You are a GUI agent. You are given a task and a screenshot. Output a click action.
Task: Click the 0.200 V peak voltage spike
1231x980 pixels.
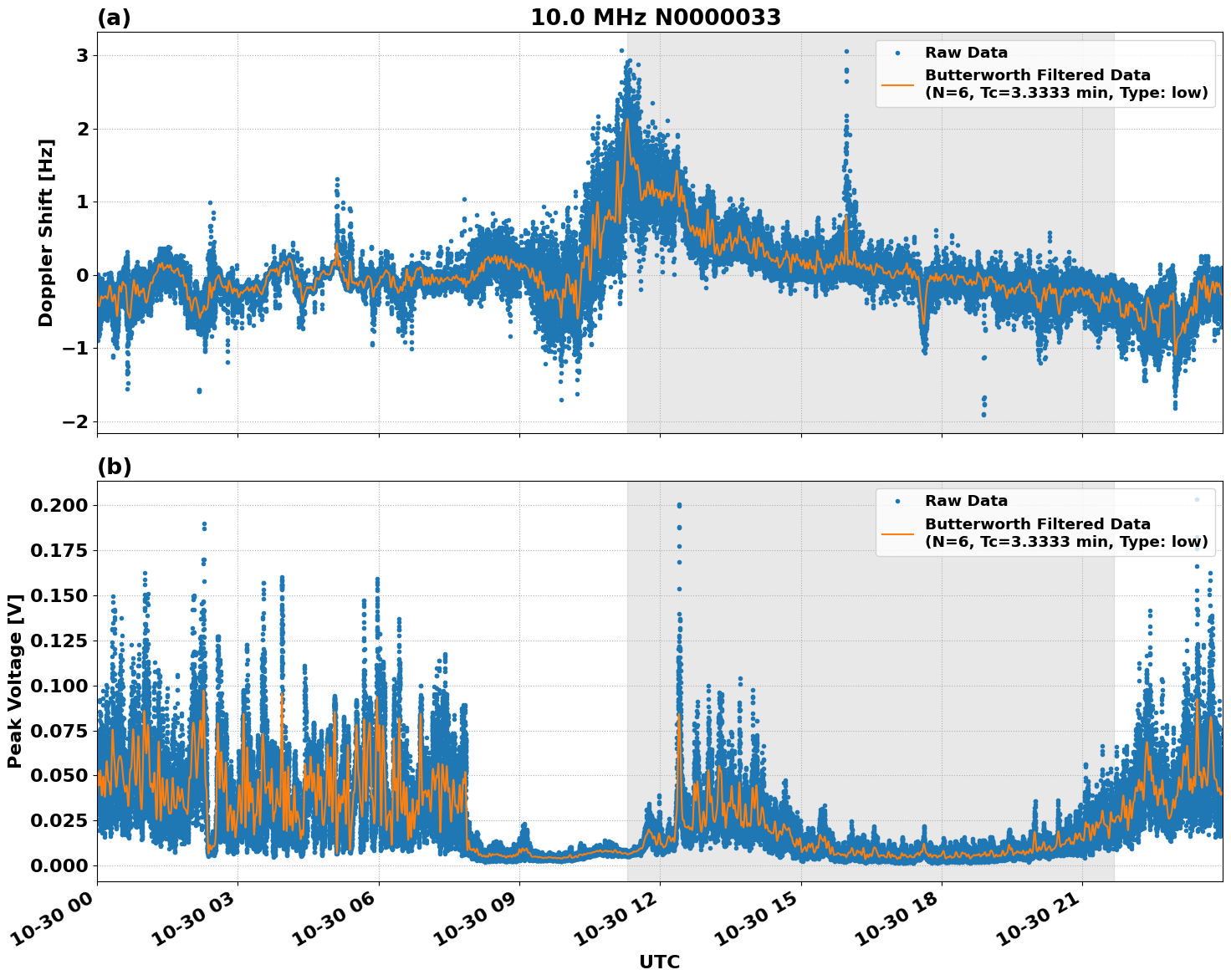pyautogui.click(x=678, y=503)
